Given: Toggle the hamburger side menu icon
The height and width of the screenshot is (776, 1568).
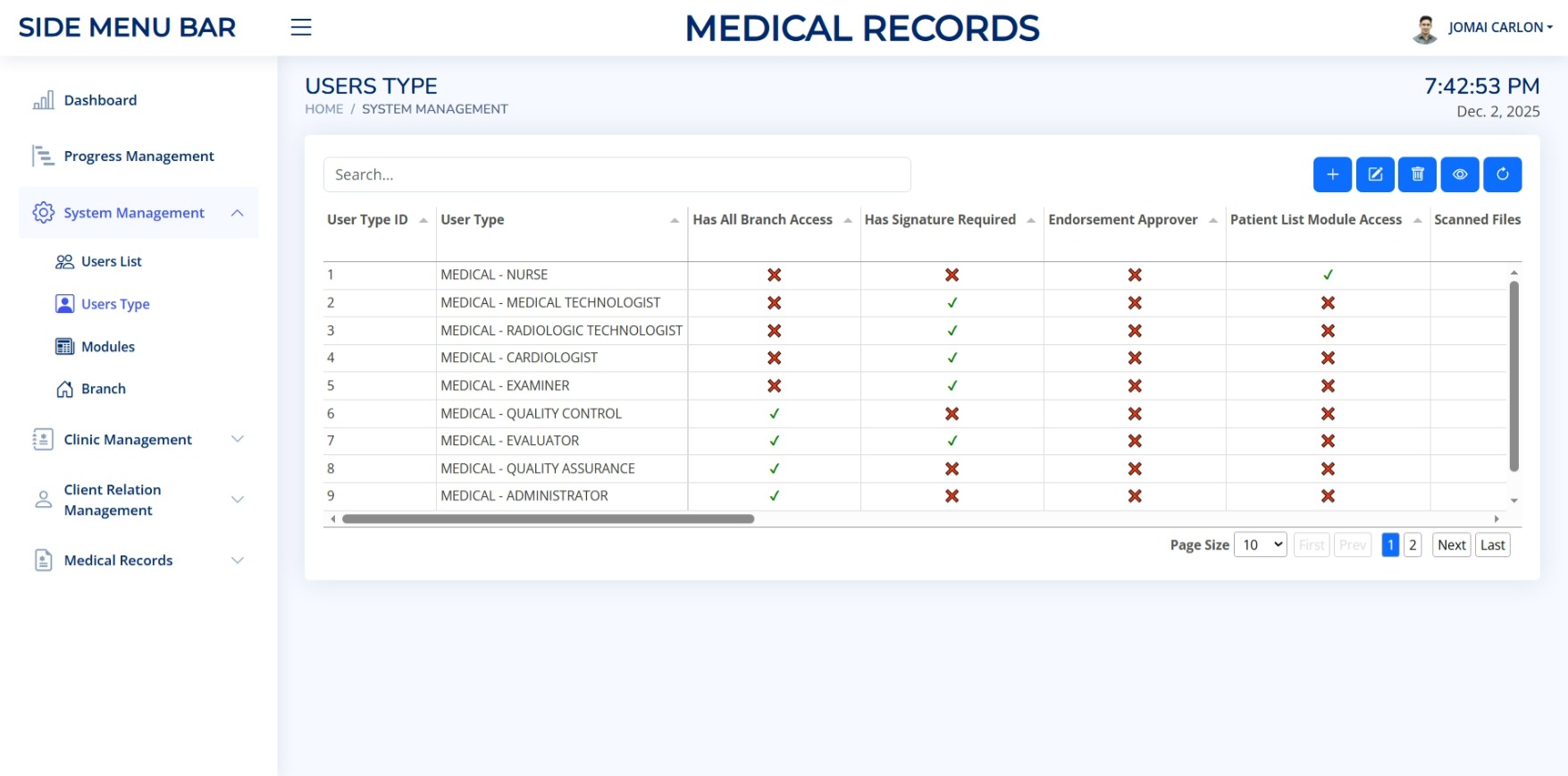Looking at the screenshot, I should [301, 28].
